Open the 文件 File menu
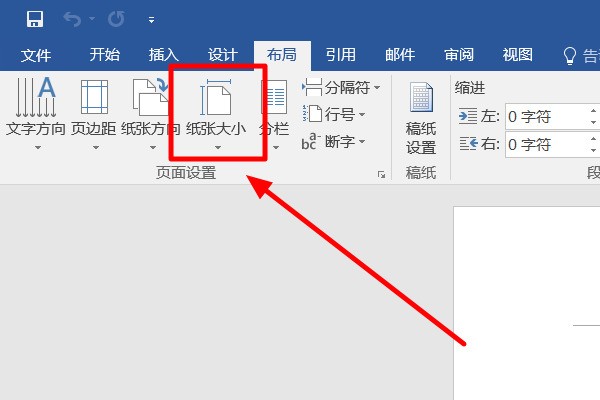Viewport: 600px width, 400px height. (x=37, y=55)
